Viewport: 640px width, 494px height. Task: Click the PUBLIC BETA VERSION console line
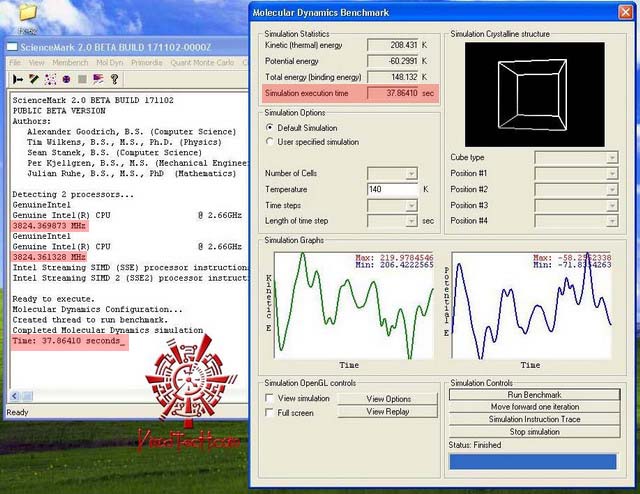coord(59,111)
